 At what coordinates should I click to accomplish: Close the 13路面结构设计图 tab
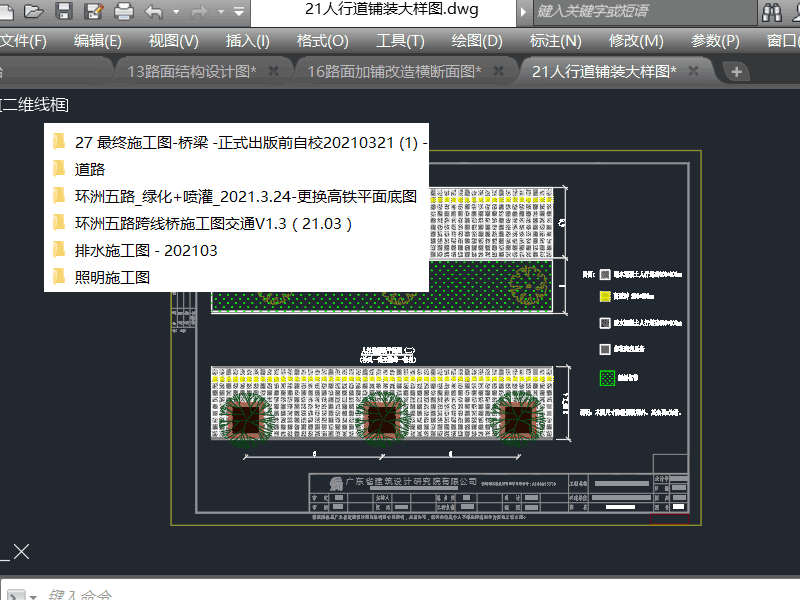tap(273, 71)
